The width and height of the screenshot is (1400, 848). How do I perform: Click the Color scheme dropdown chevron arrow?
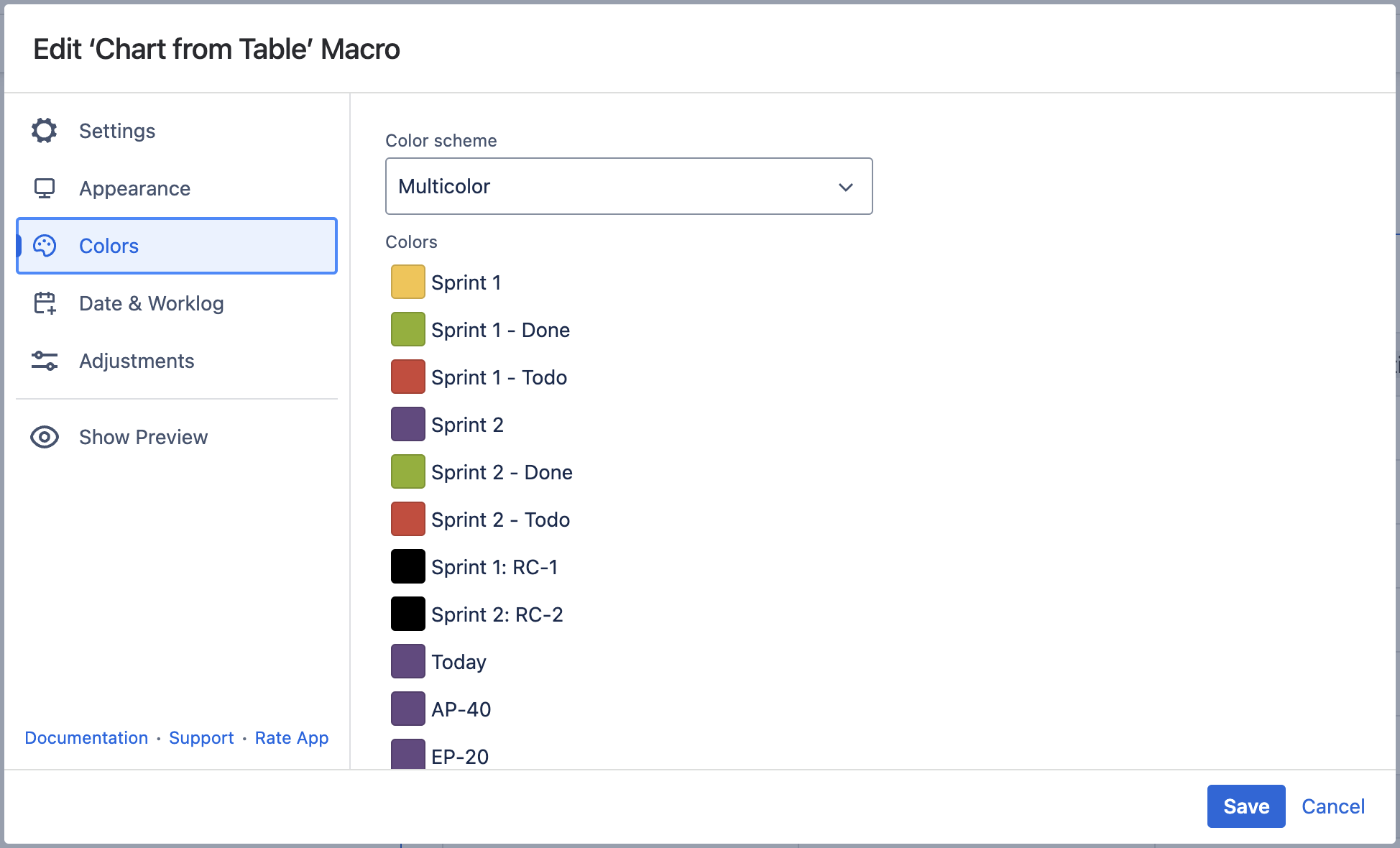point(845,187)
